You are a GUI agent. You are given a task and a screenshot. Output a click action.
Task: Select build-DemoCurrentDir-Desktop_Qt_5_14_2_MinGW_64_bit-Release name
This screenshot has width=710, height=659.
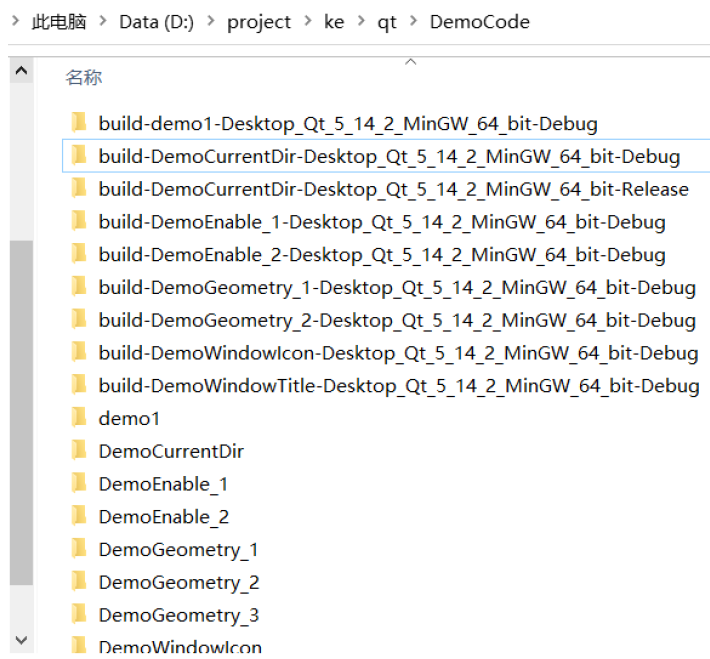(x=394, y=189)
